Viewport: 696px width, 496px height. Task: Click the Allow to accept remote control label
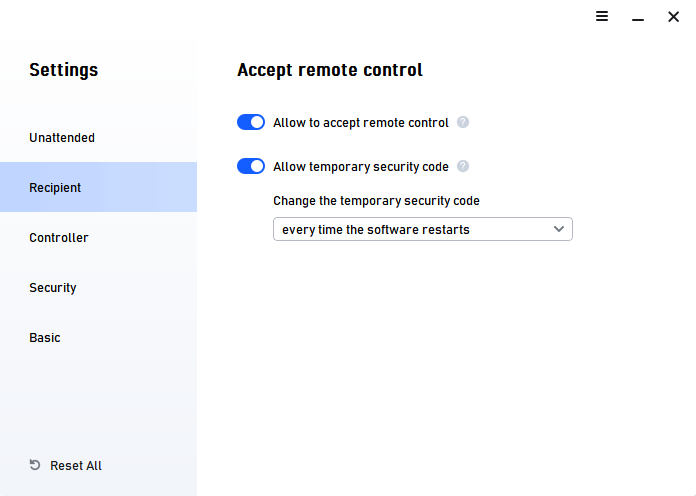(361, 123)
